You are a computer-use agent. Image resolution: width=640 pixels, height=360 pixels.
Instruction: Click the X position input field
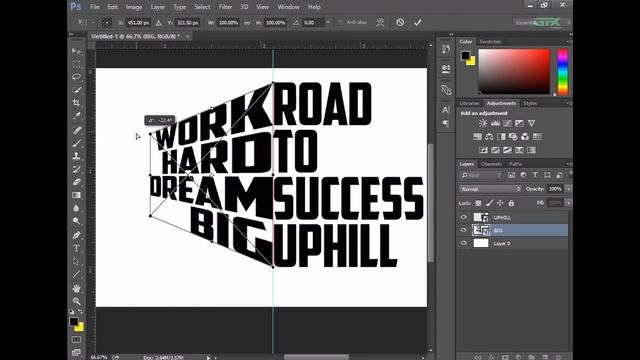(138, 23)
